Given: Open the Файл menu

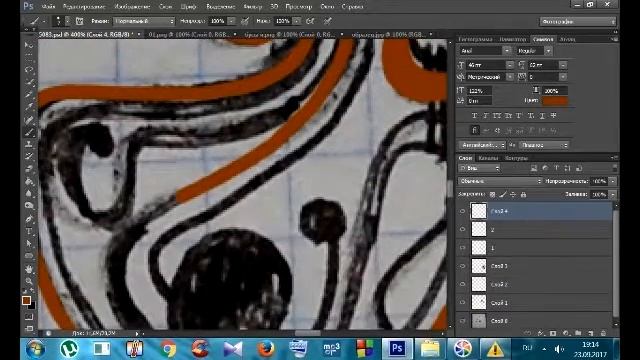Looking at the screenshot, I should point(48,7).
